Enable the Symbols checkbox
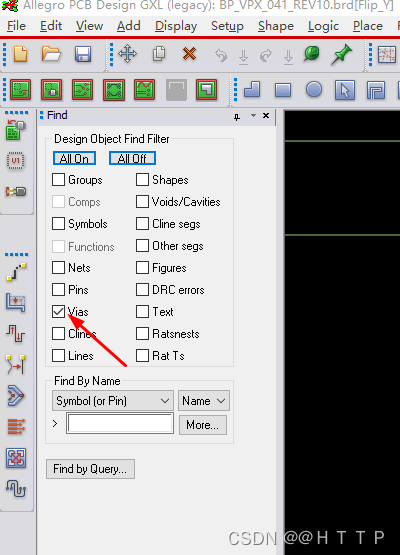This screenshot has height=555, width=400. 58,224
